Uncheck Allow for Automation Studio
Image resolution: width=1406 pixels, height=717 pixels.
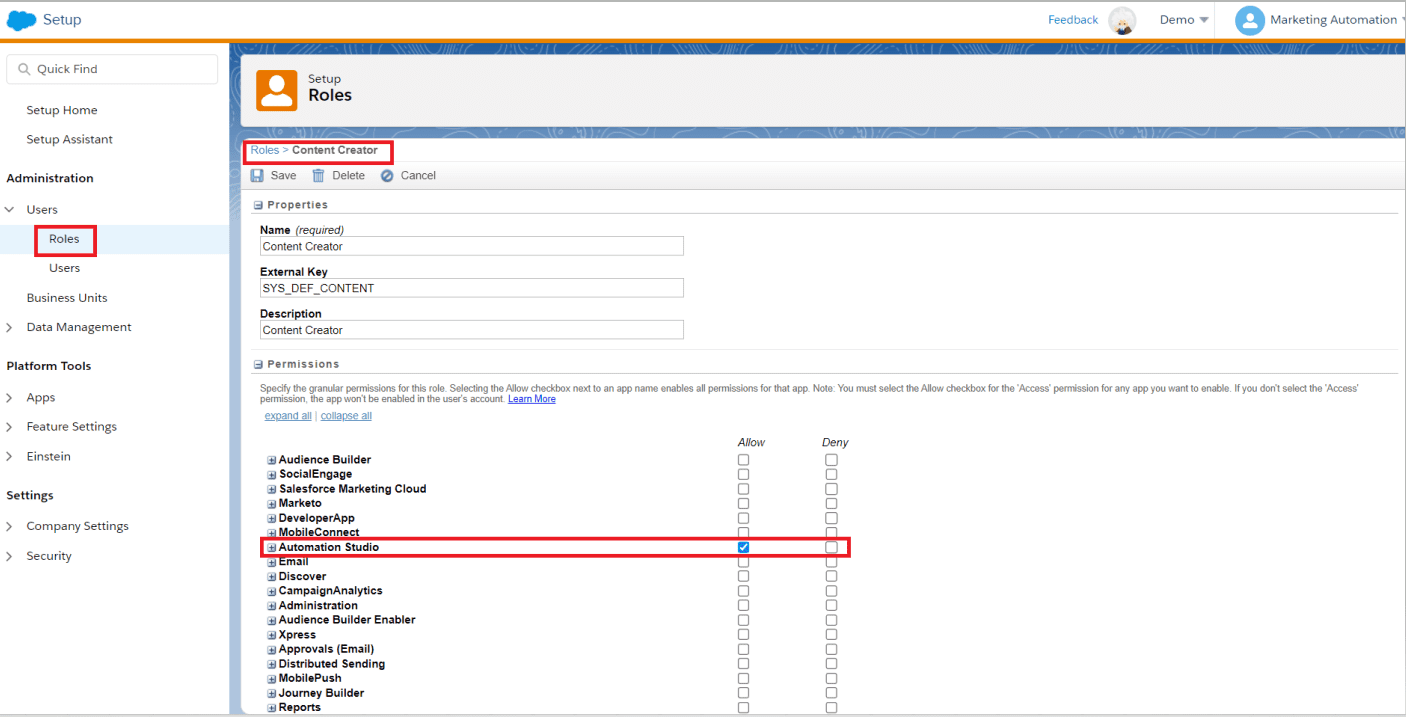(x=743, y=547)
